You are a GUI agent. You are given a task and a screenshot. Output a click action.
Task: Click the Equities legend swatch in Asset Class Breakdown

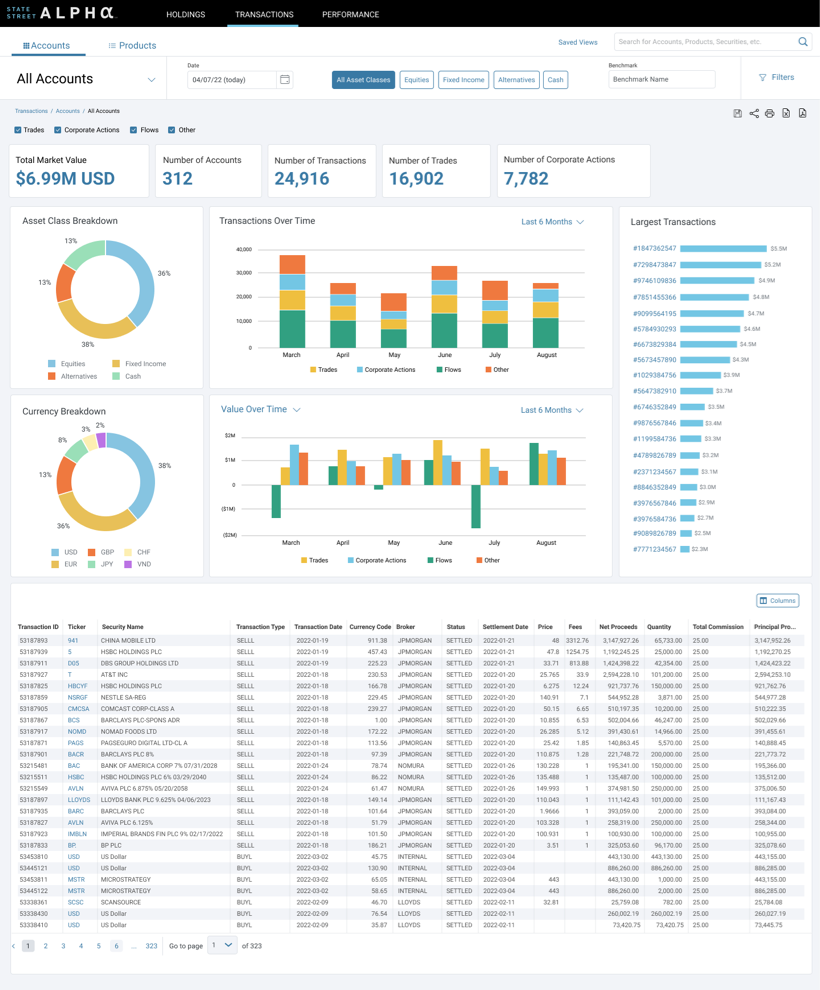click(x=53, y=364)
